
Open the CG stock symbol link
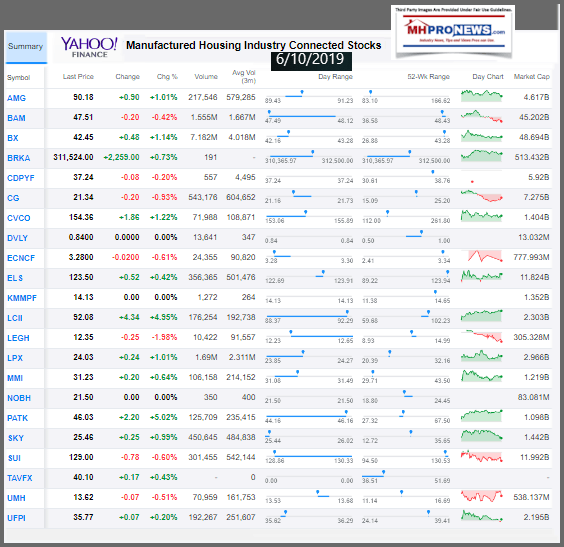click(x=13, y=198)
